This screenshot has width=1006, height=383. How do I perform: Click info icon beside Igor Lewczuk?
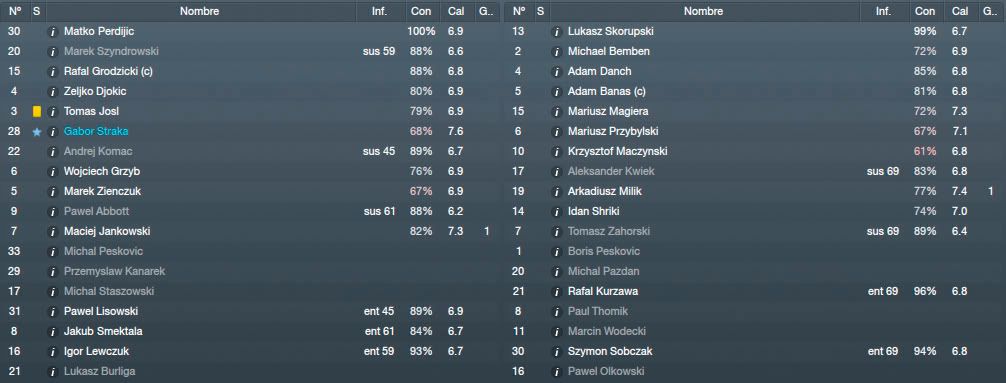(x=53, y=352)
